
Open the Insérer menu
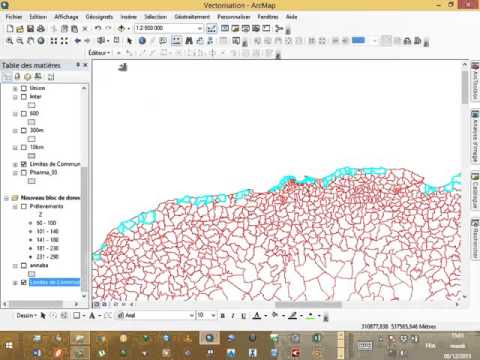129,17
